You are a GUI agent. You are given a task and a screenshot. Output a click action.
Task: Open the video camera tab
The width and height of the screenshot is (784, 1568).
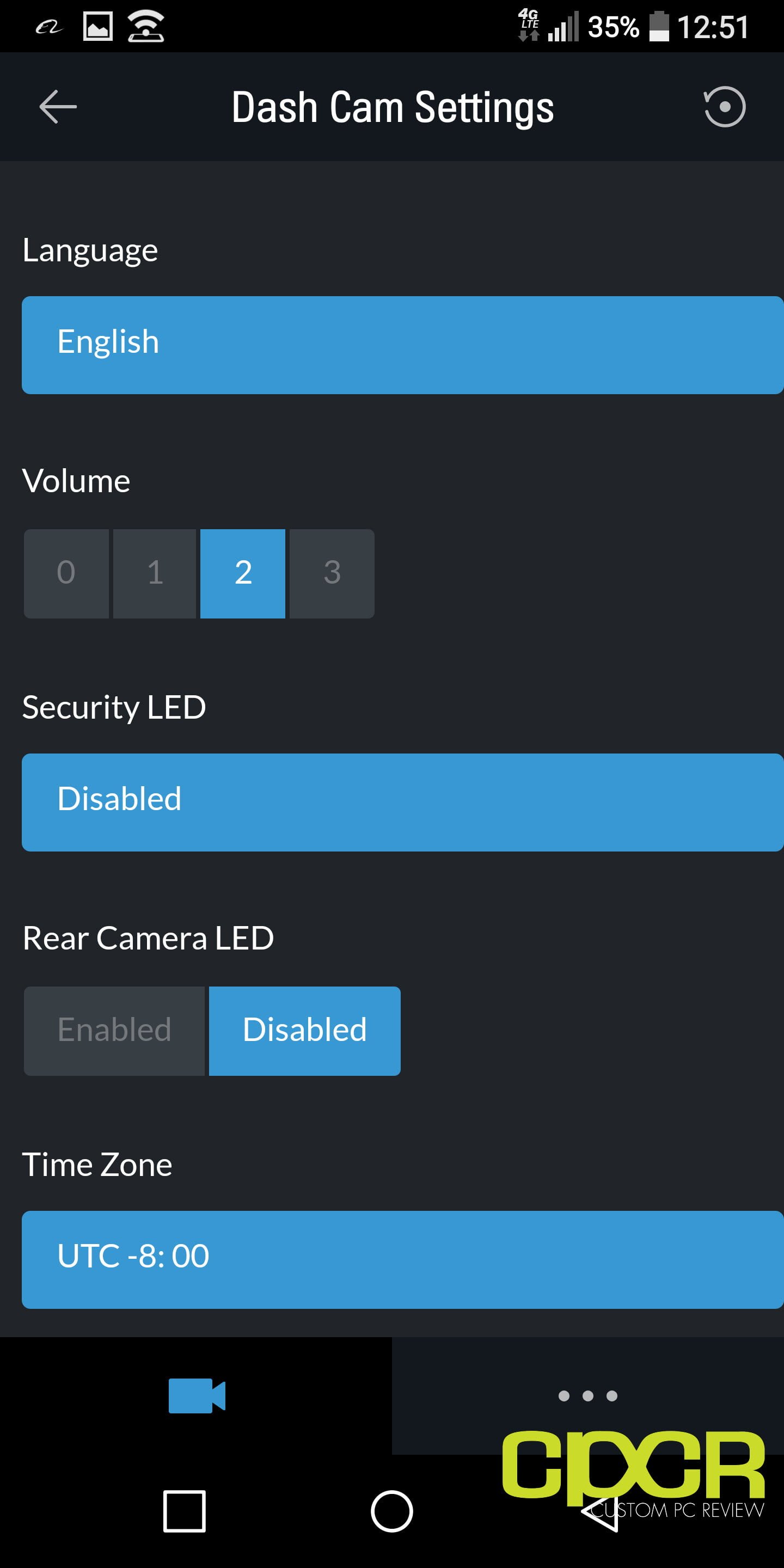click(197, 1395)
